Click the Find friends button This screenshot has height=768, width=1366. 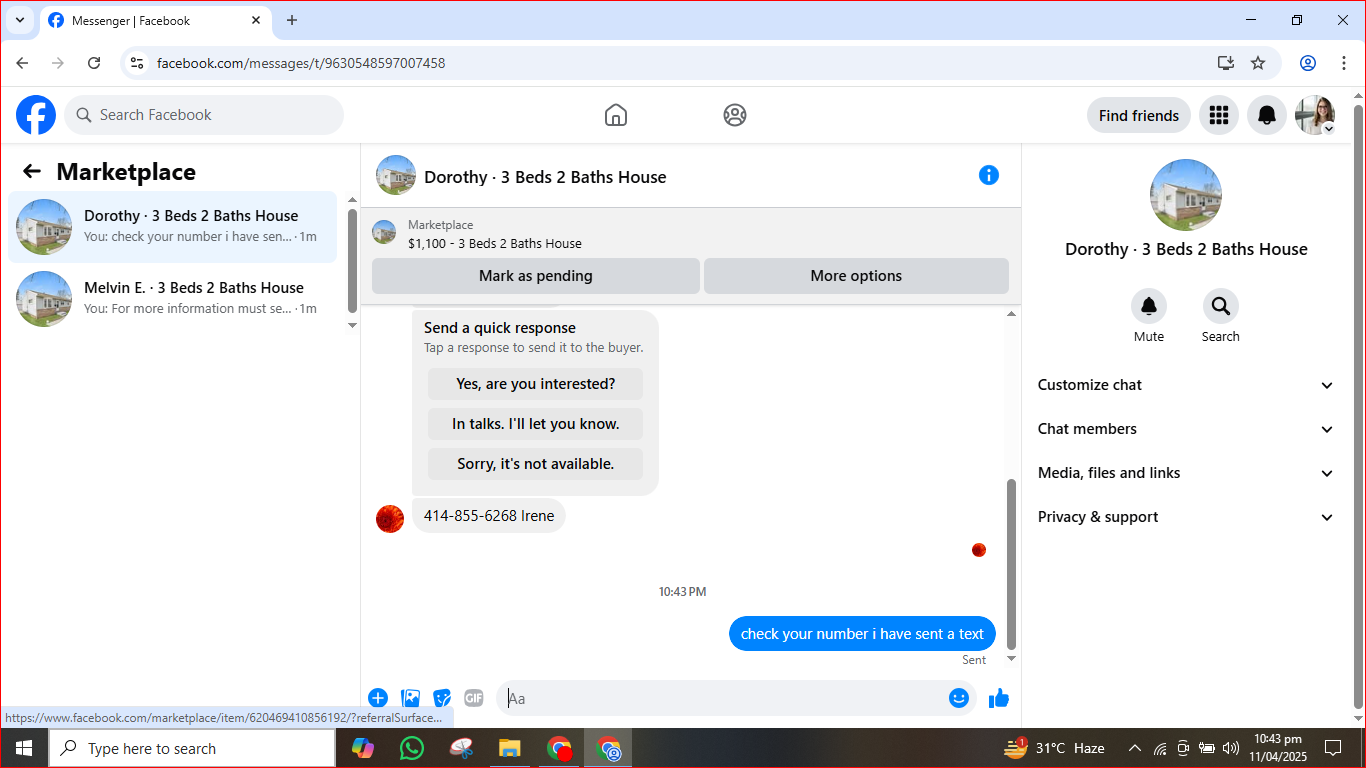[1139, 115]
